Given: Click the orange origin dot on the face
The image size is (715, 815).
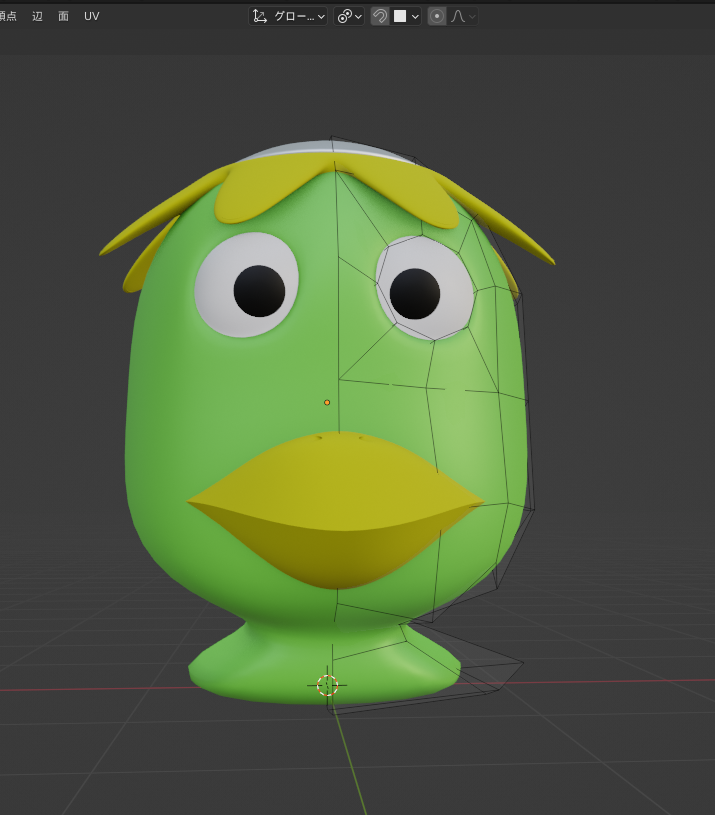Looking at the screenshot, I should pyautogui.click(x=327, y=402).
